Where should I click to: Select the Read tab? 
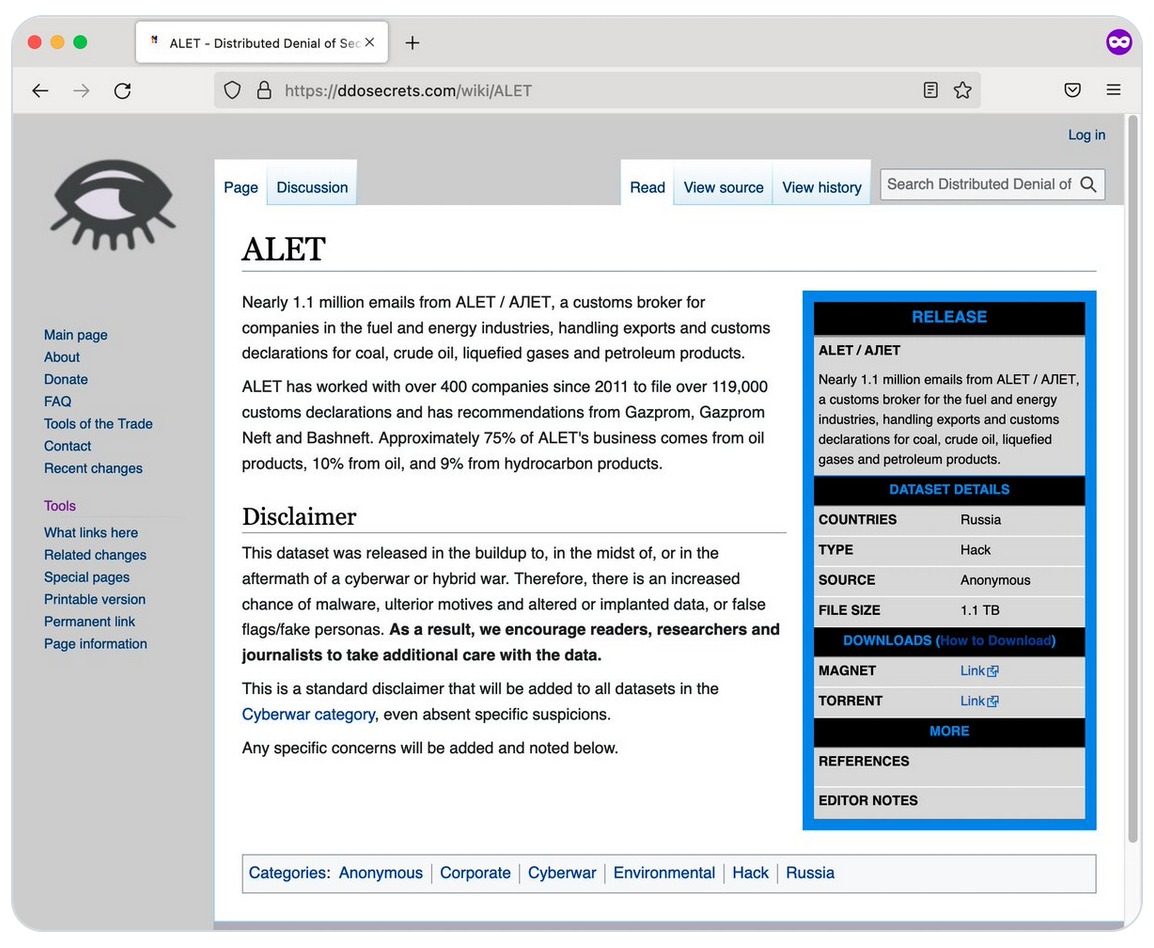coord(647,187)
